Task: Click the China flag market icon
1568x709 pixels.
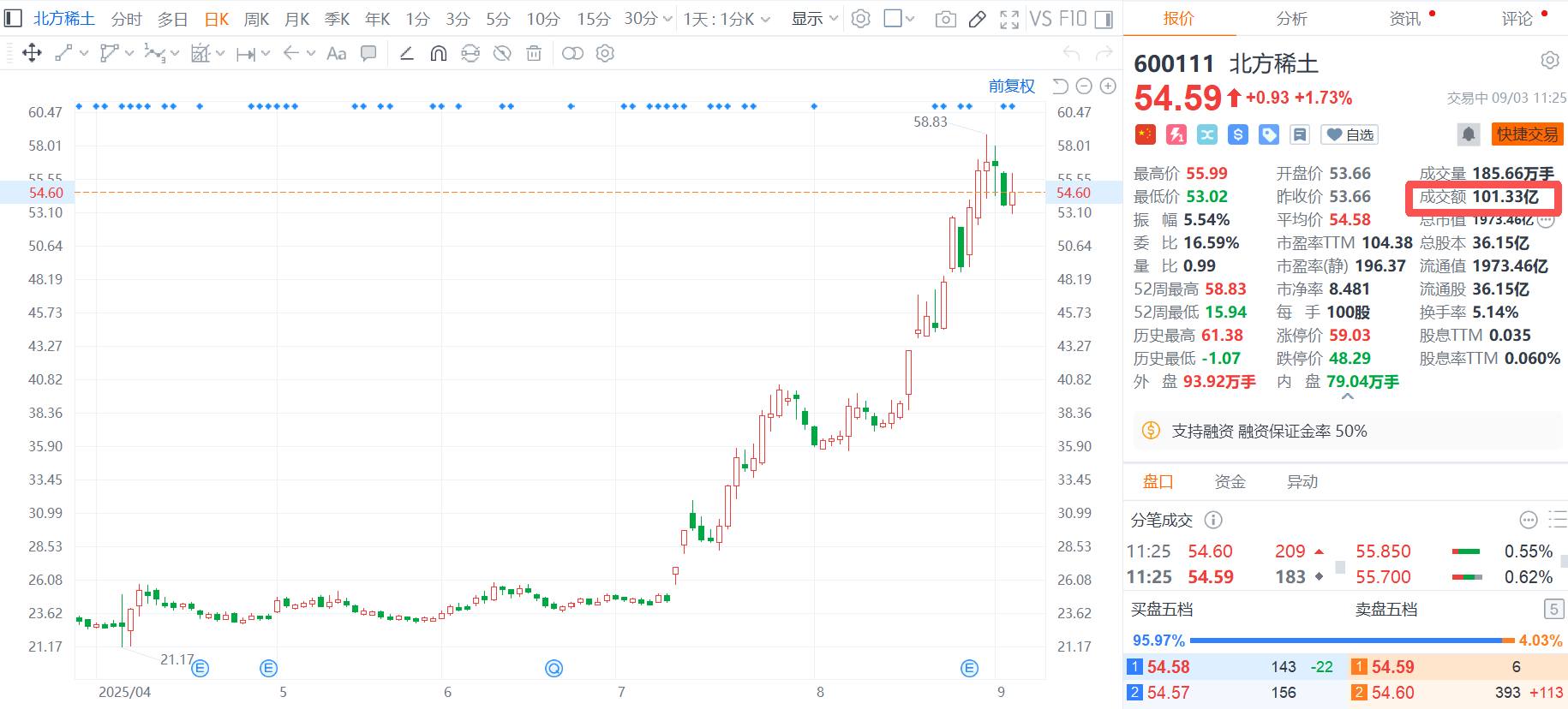Action: pyautogui.click(x=1146, y=134)
